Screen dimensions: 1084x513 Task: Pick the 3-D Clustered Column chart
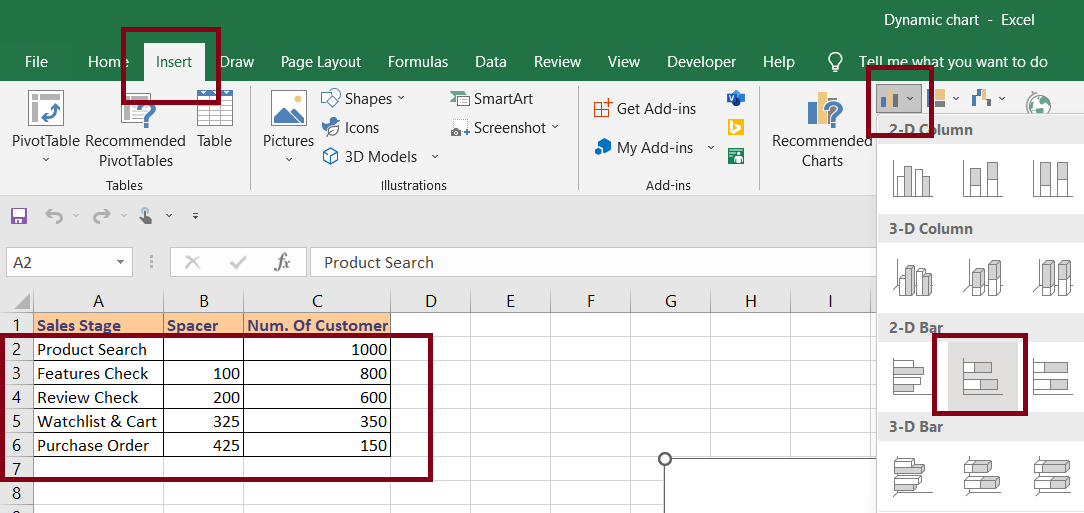click(911, 277)
